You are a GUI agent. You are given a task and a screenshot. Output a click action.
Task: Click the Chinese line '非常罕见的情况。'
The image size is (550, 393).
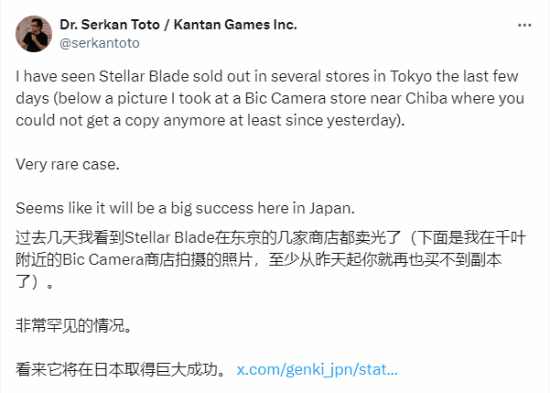[x=74, y=326]
